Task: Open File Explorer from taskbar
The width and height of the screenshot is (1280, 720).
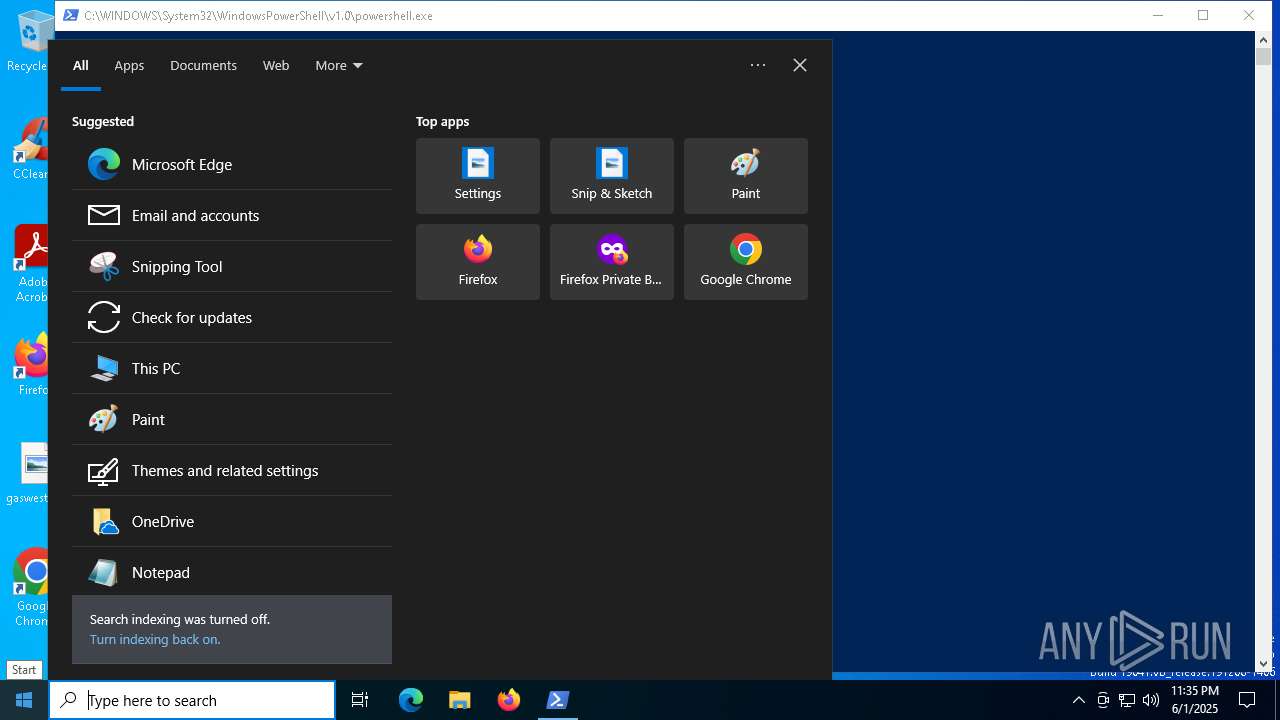Action: click(x=460, y=700)
